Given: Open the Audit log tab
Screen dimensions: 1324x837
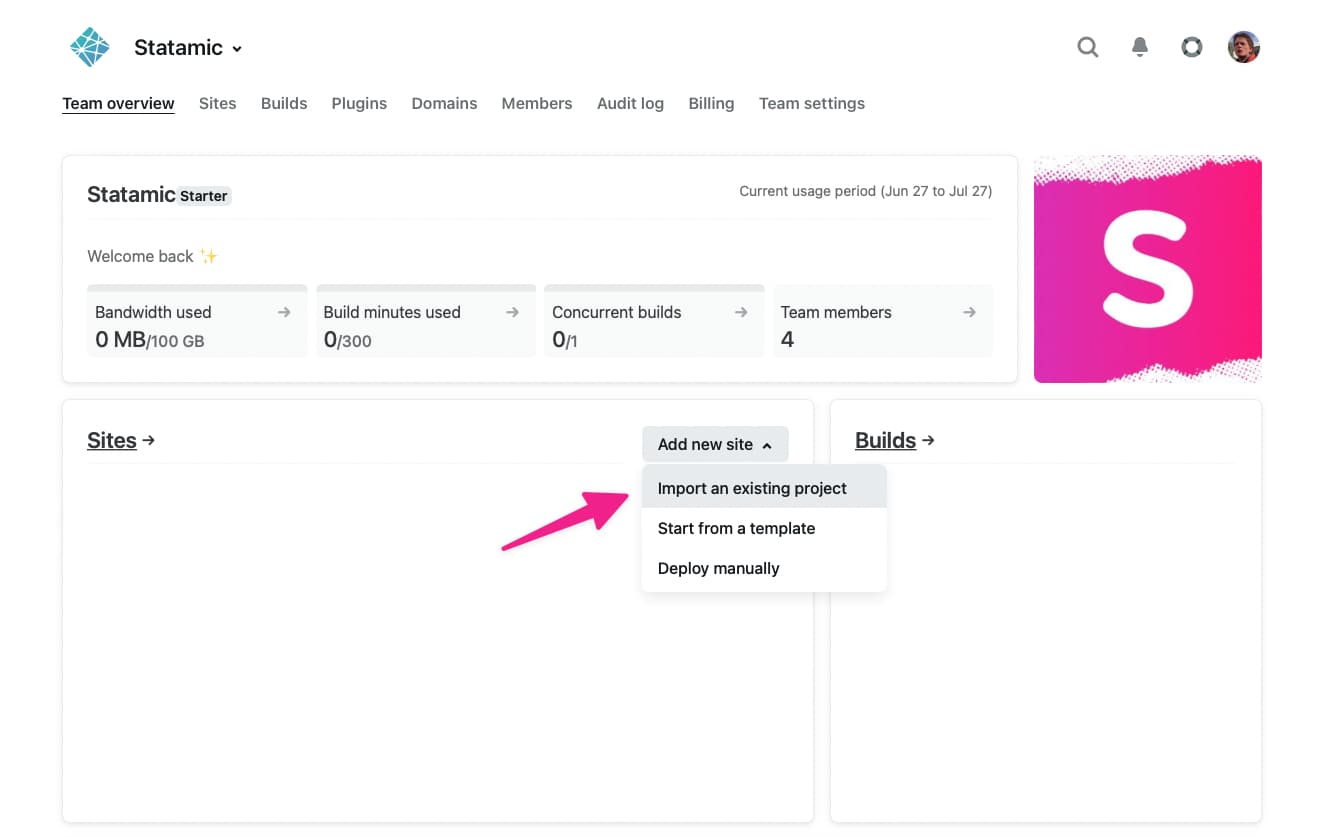Looking at the screenshot, I should tap(630, 103).
